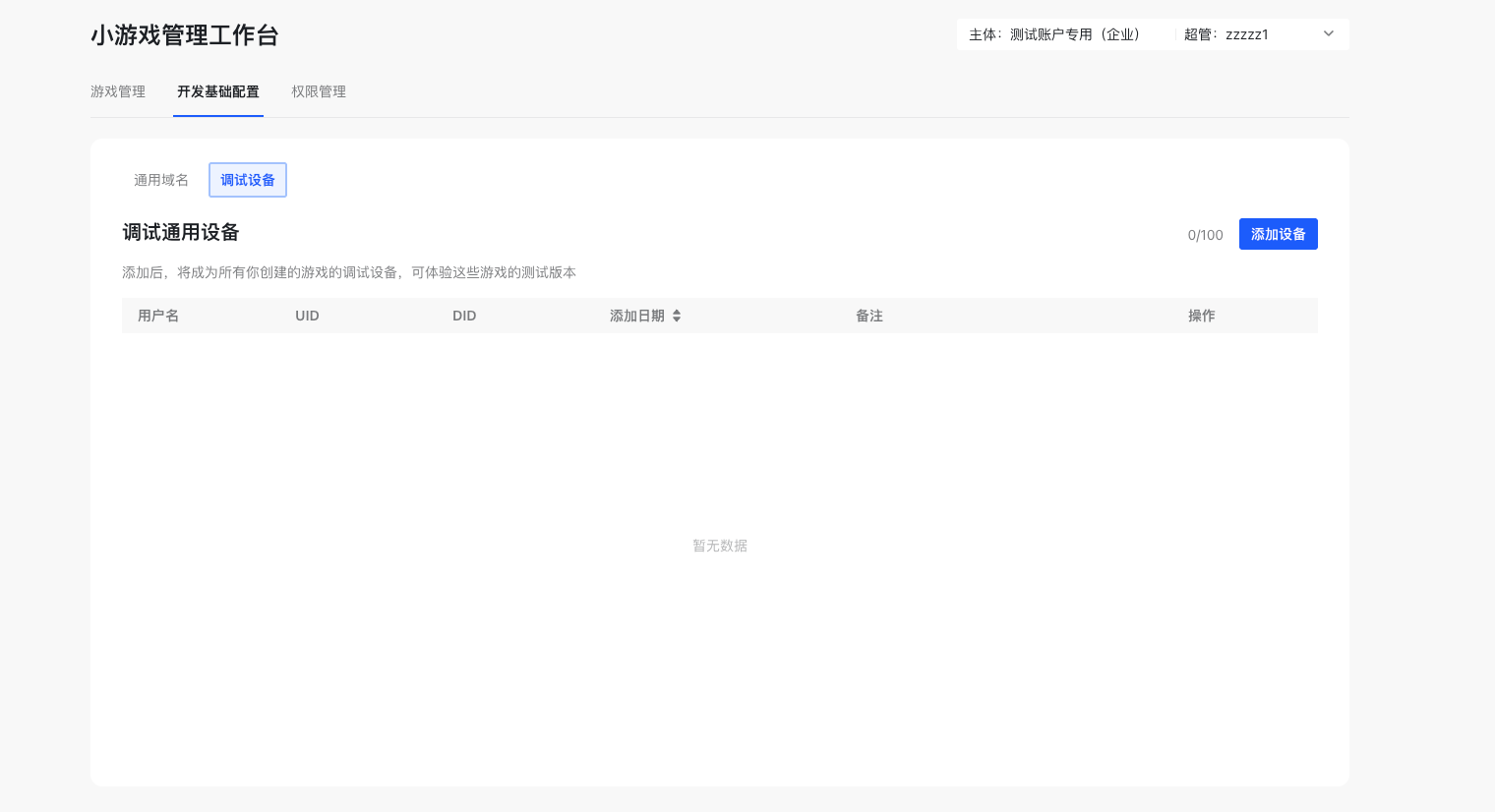Click the 超管 zzzzz1 user label
The height and width of the screenshot is (812, 1495).
coord(1226,34)
